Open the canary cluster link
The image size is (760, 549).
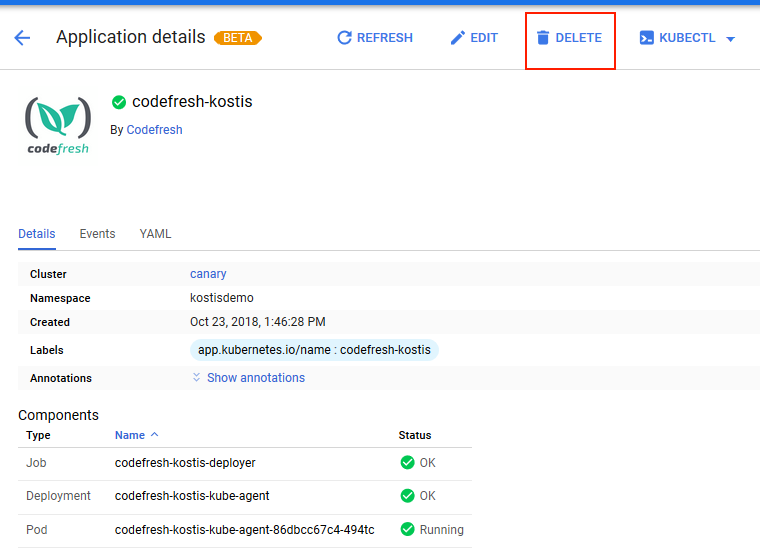208,274
